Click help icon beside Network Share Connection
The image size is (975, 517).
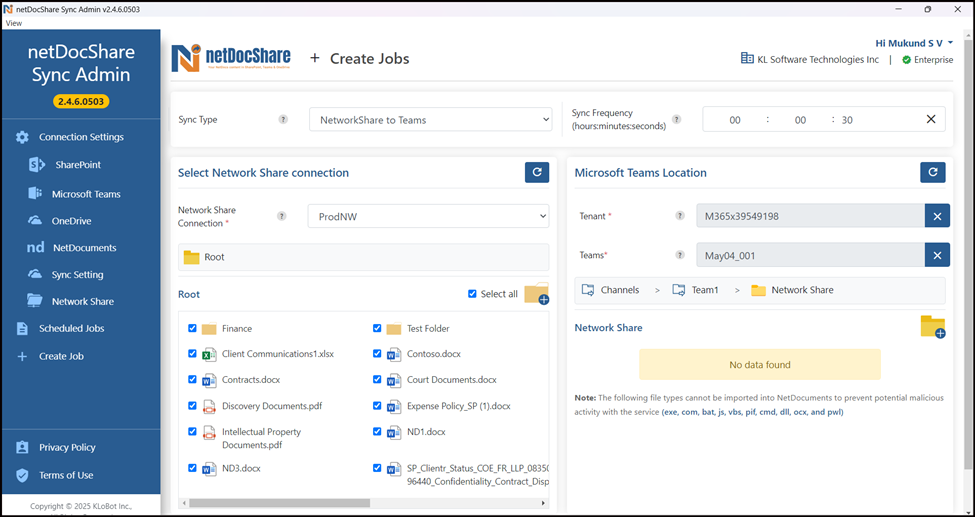tap(282, 216)
